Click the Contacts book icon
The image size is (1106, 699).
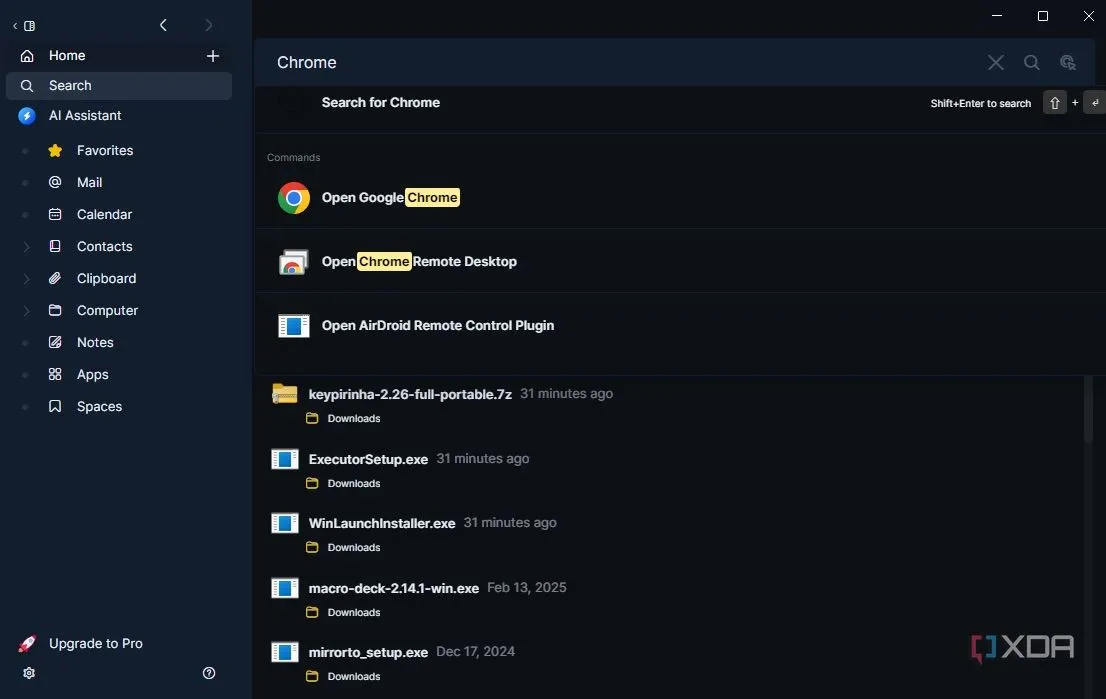55,246
